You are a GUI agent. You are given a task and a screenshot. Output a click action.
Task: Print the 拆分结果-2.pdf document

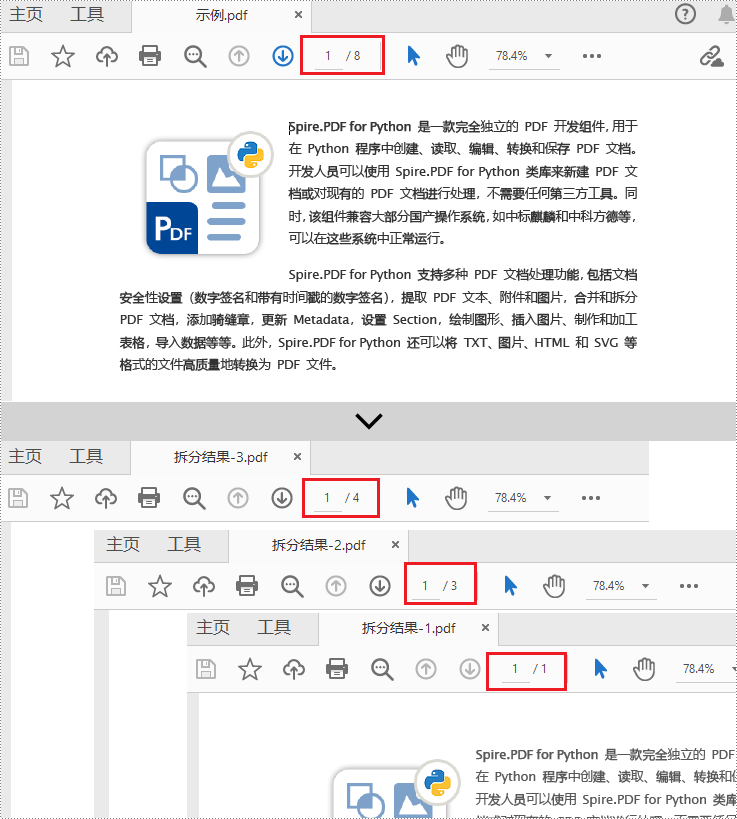247,586
